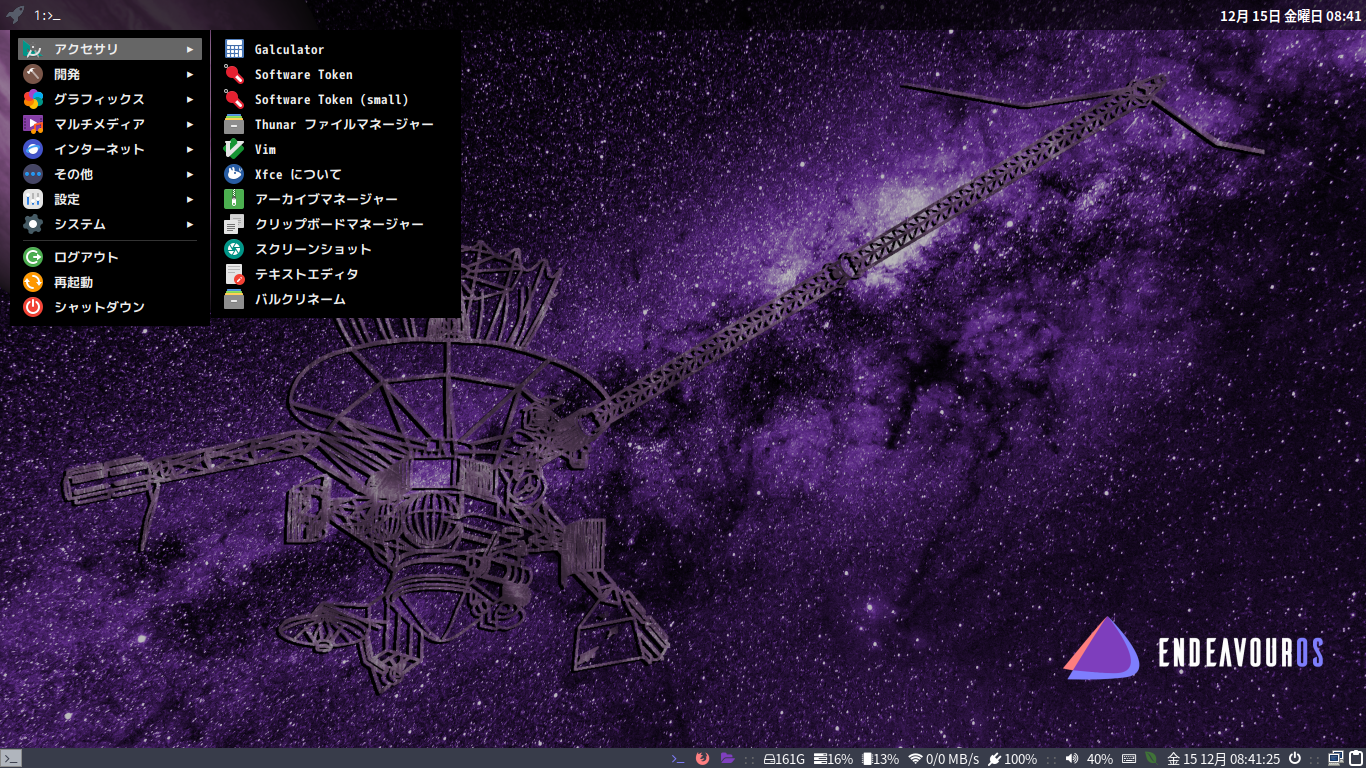This screenshot has width=1366, height=768.
Task: Launch Thunar ファイルマネージャー
Action: tap(335, 124)
